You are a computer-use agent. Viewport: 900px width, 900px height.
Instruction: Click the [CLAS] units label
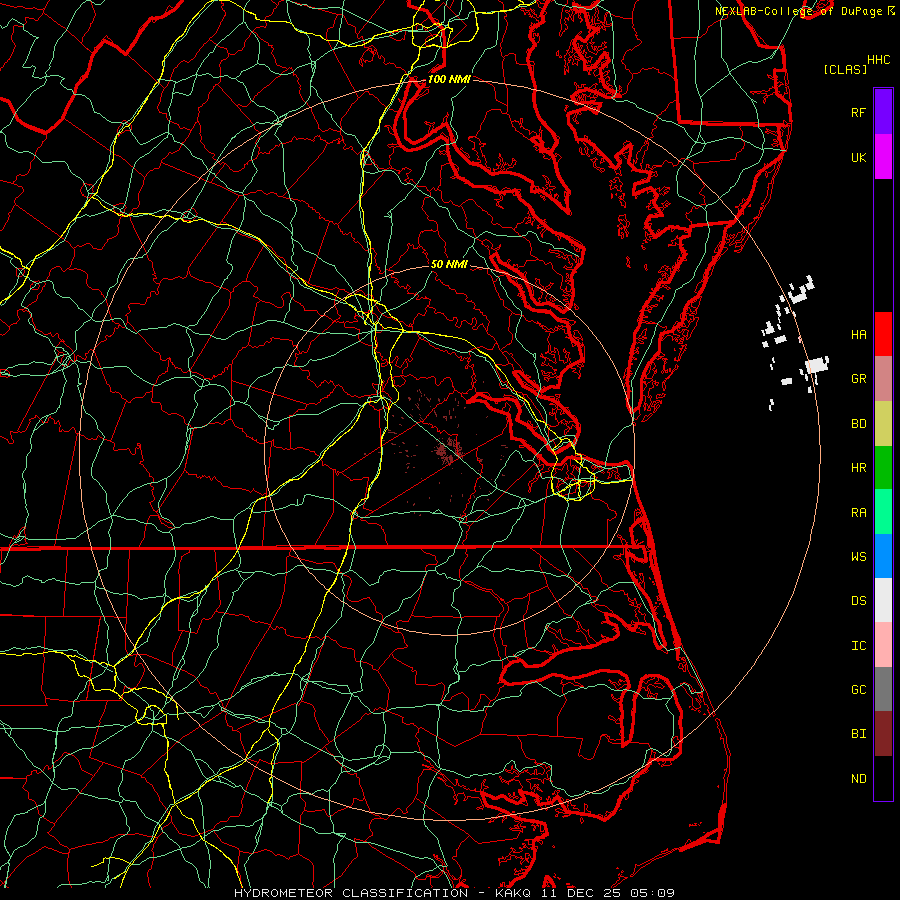(845, 69)
